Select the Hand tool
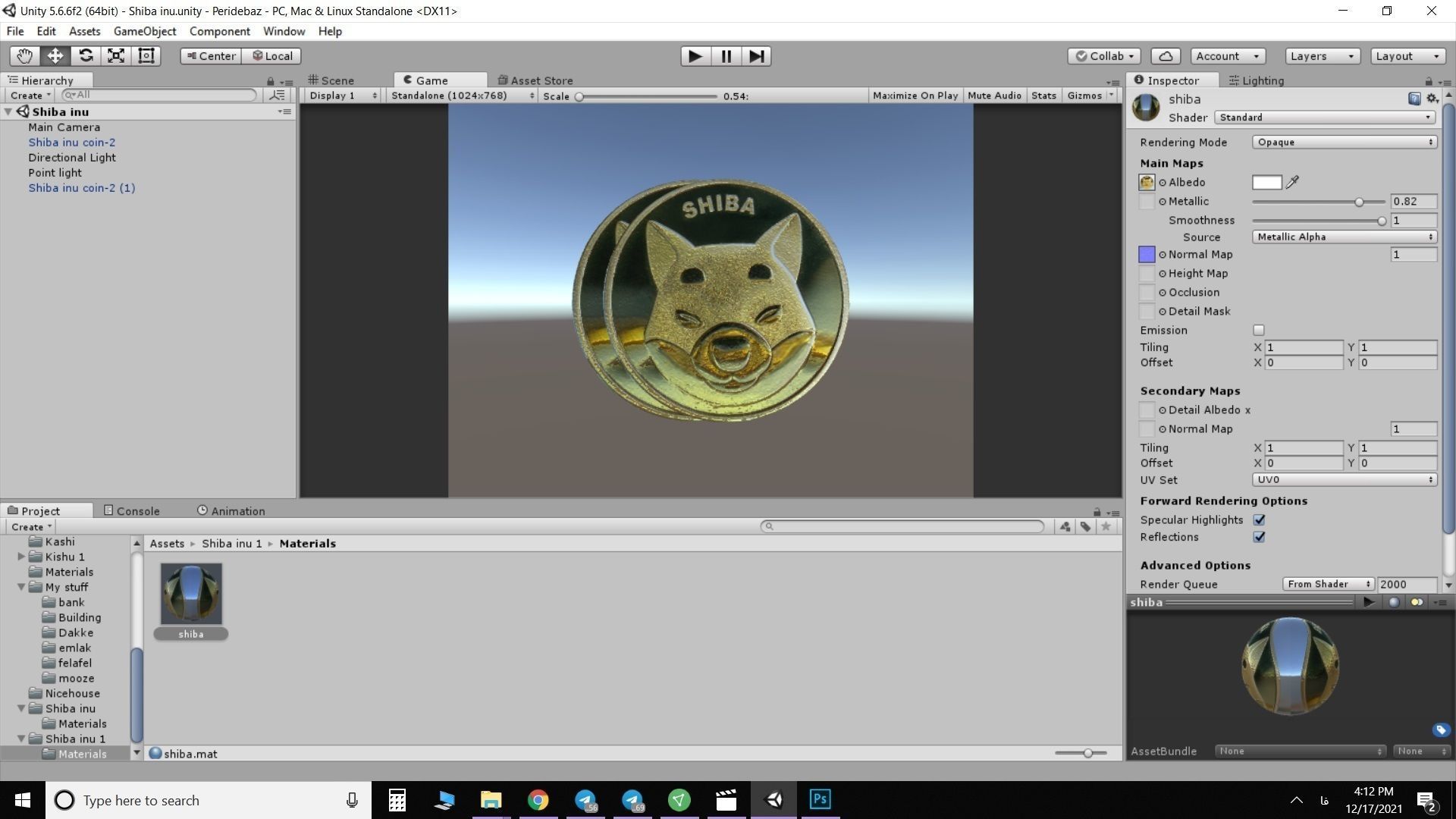1456x819 pixels. click(25, 56)
